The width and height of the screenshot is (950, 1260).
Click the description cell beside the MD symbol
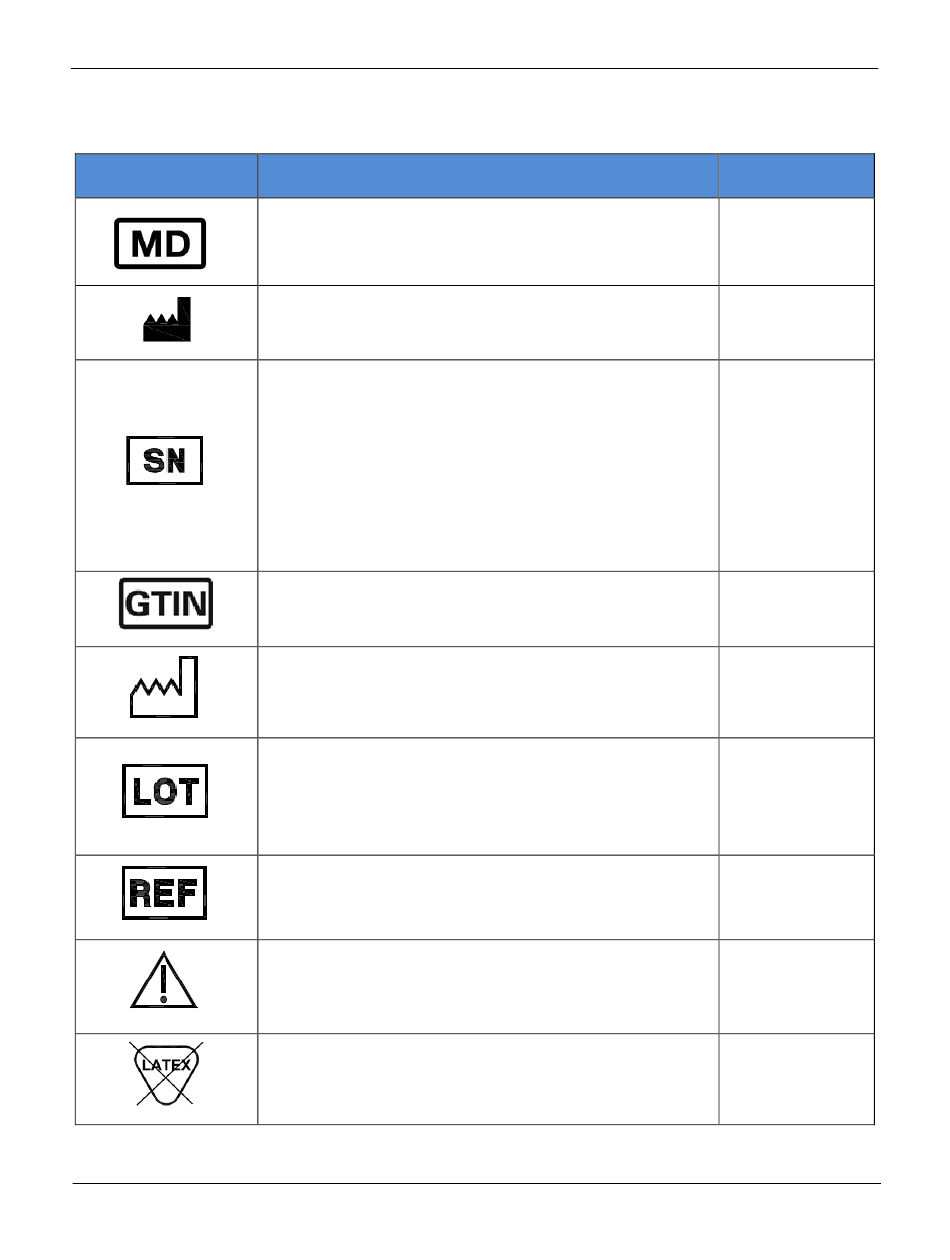click(488, 242)
